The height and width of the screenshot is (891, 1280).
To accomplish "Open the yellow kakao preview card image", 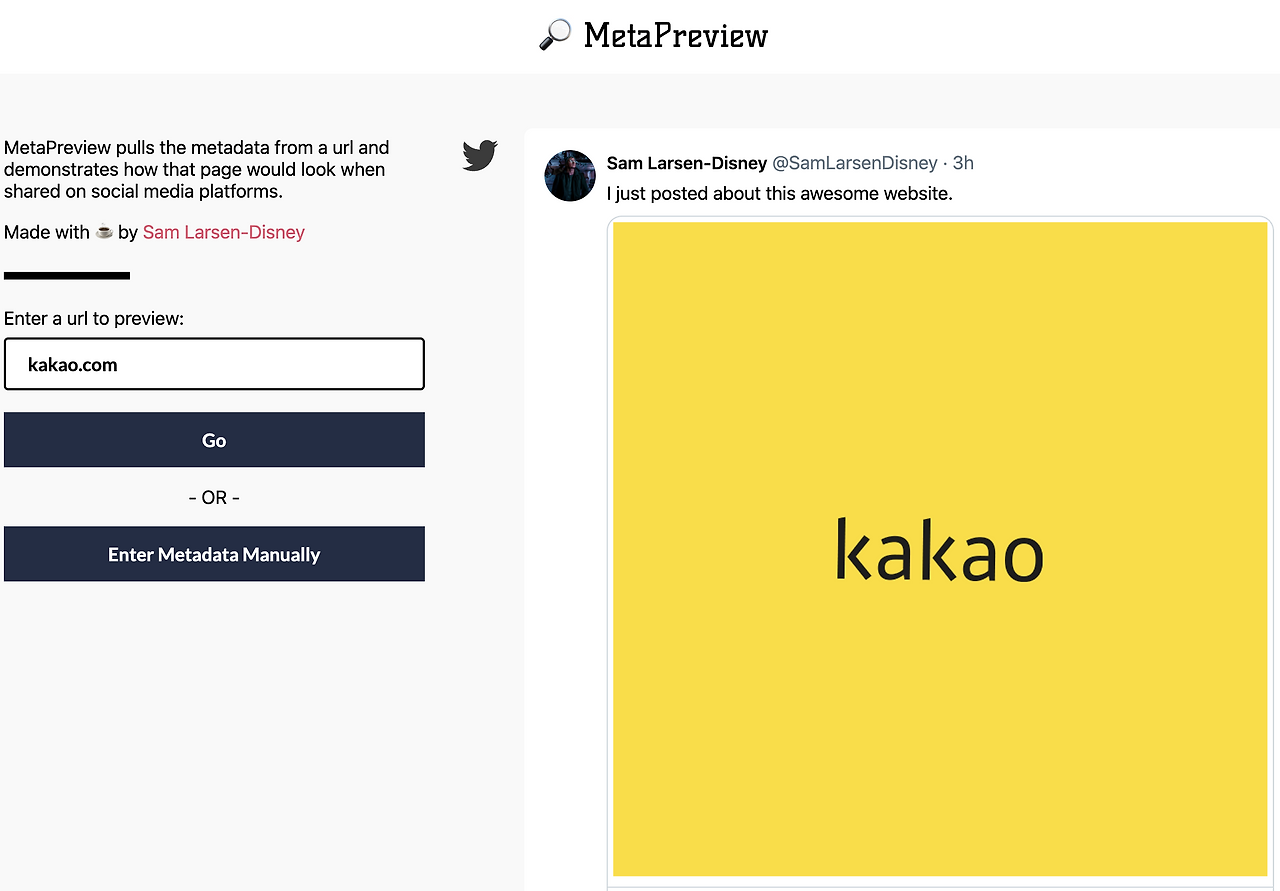I will (940, 549).
